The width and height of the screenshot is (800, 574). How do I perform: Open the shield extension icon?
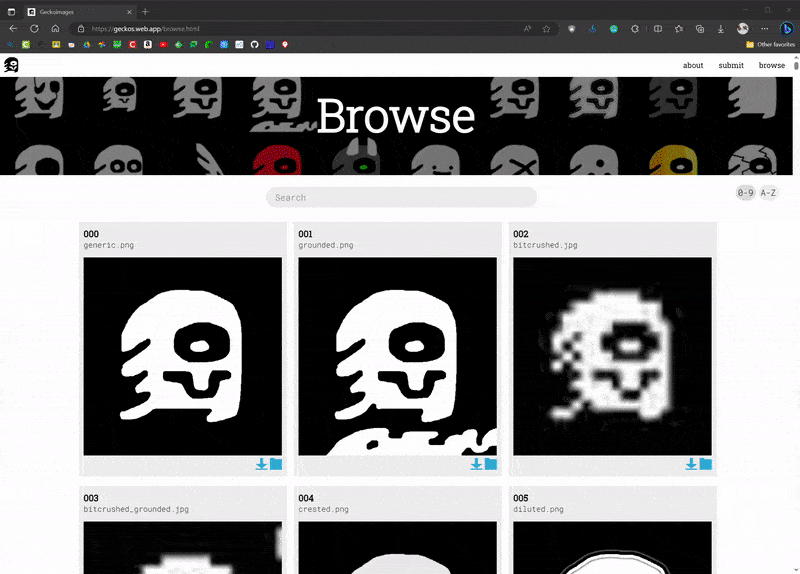(571, 29)
